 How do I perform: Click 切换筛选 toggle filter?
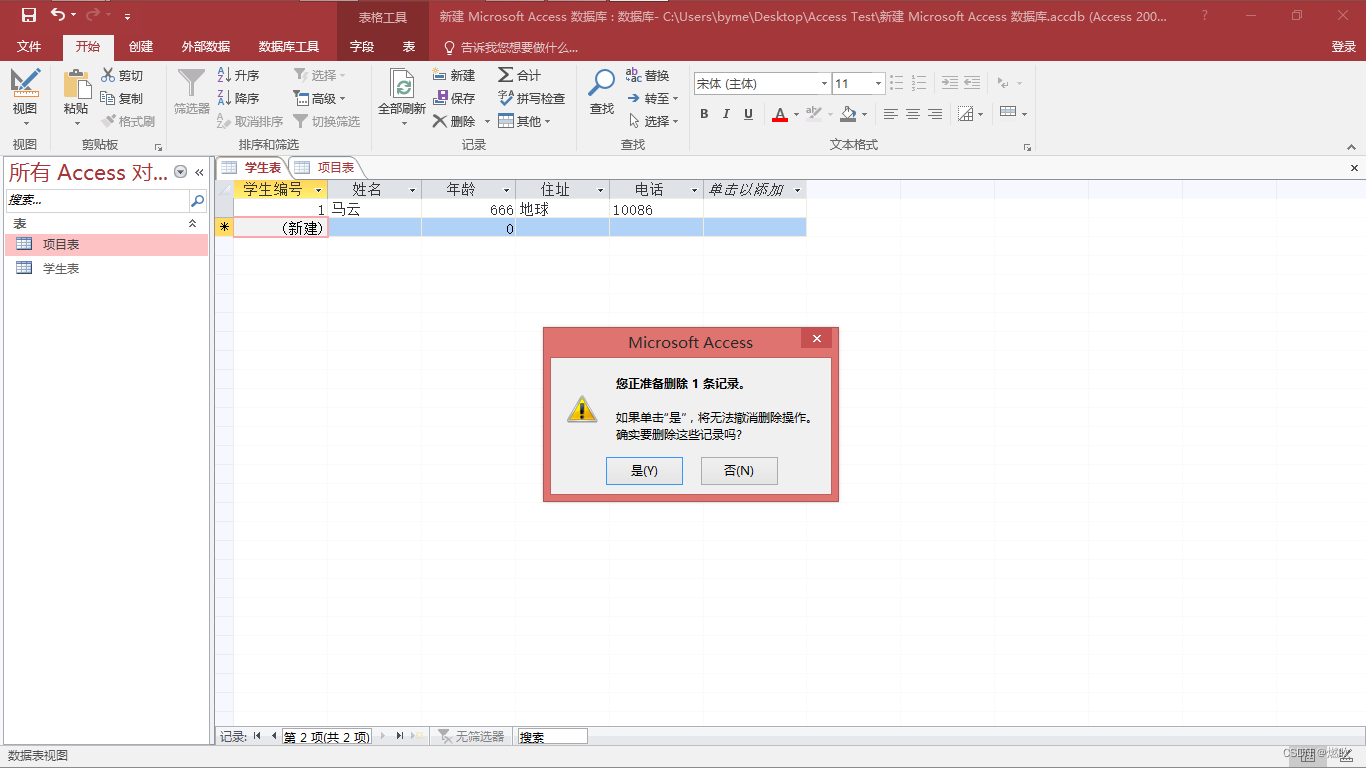(x=326, y=121)
